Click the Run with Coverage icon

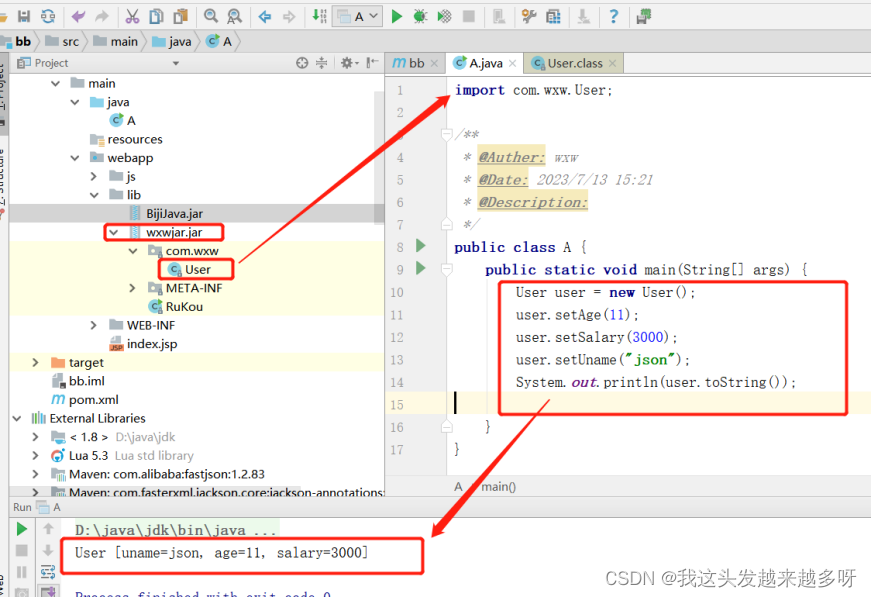click(444, 17)
